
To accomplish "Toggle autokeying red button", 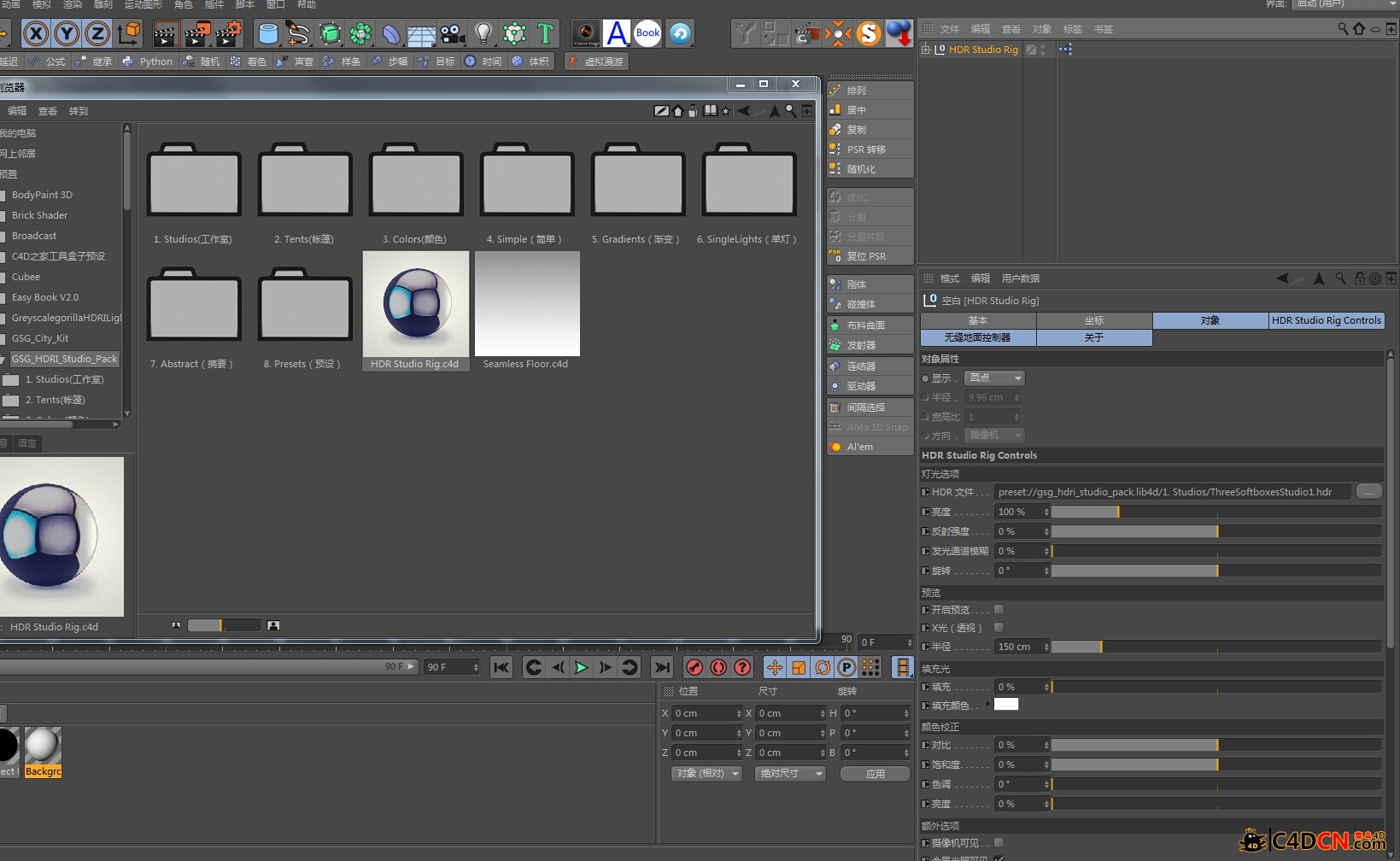I will [x=718, y=667].
